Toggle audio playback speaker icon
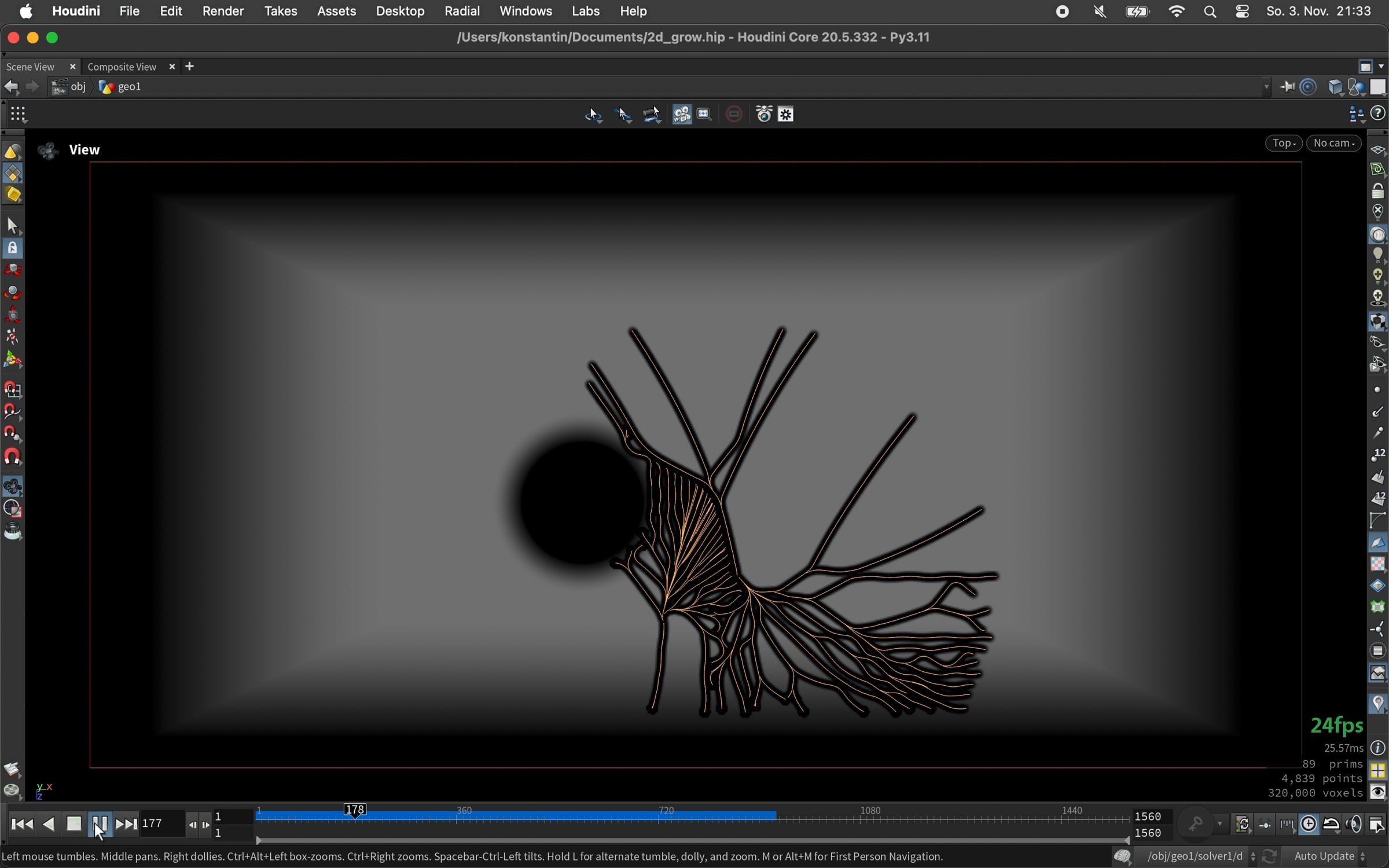Screen dimensions: 1389x868 pyautogui.click(x=1354, y=824)
